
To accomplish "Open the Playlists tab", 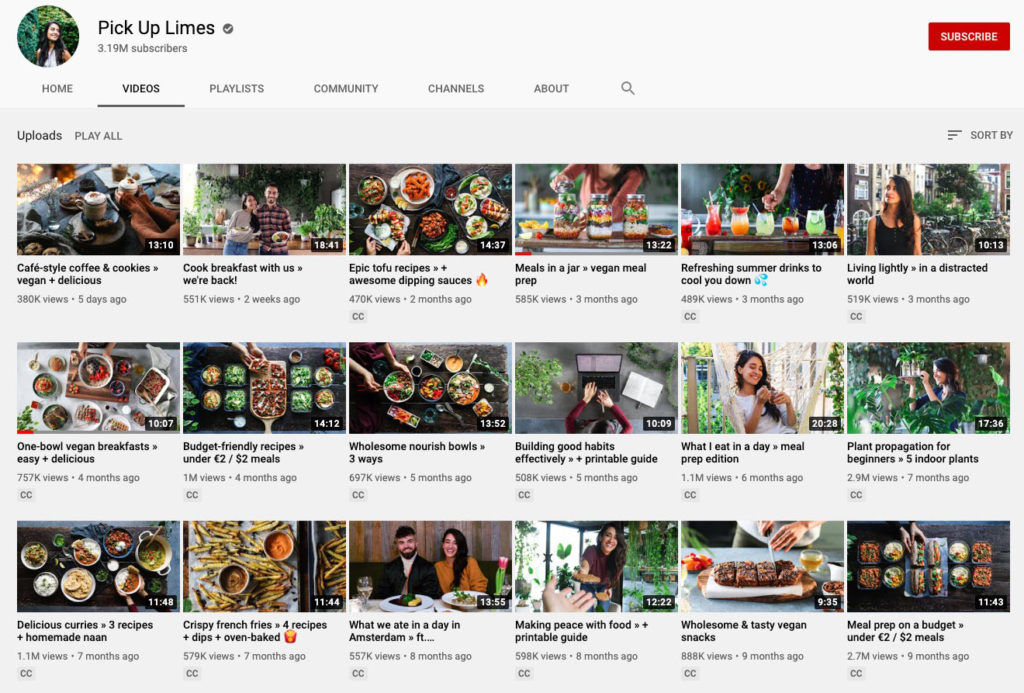I will tap(236, 88).
